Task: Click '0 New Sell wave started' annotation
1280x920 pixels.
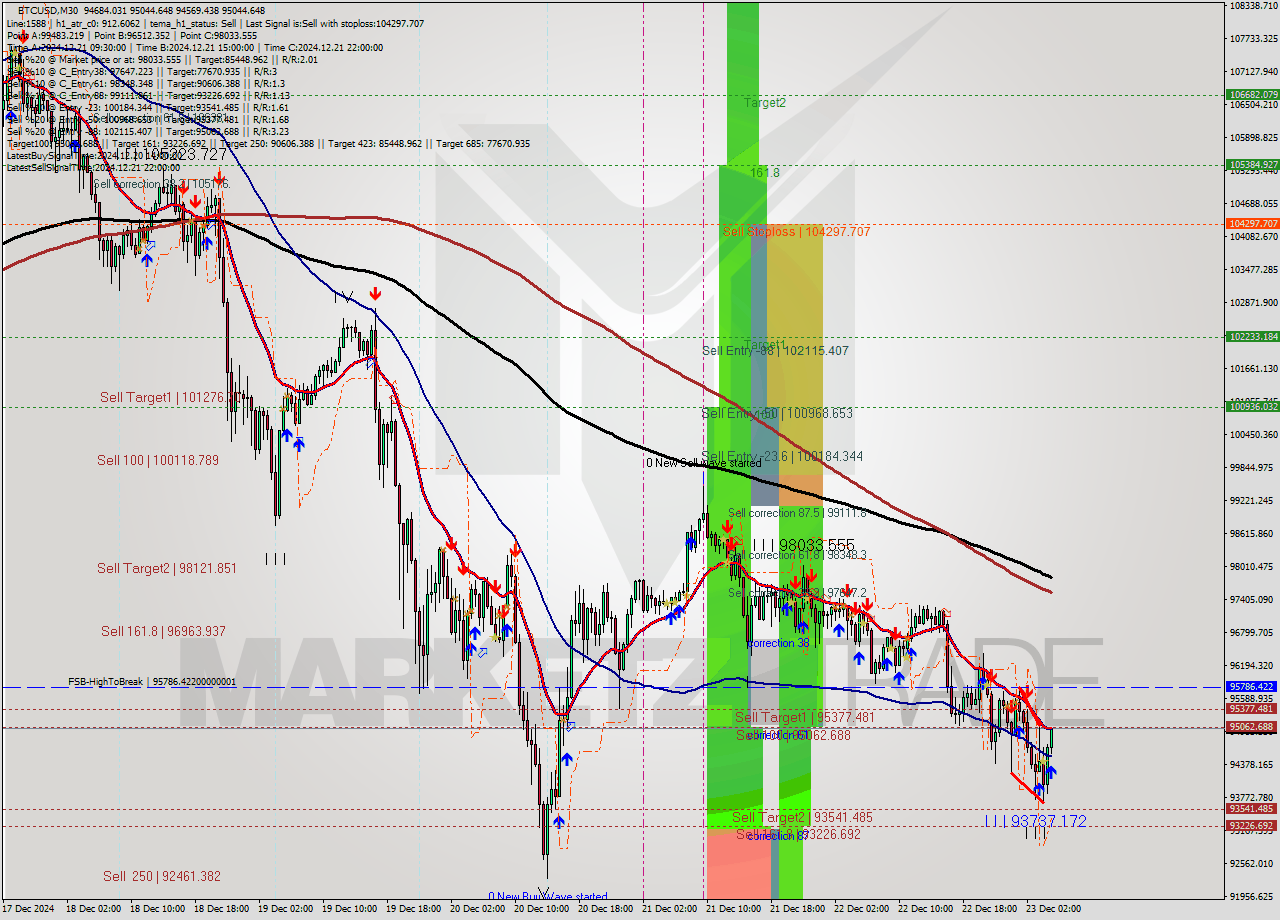Action: tap(703, 463)
